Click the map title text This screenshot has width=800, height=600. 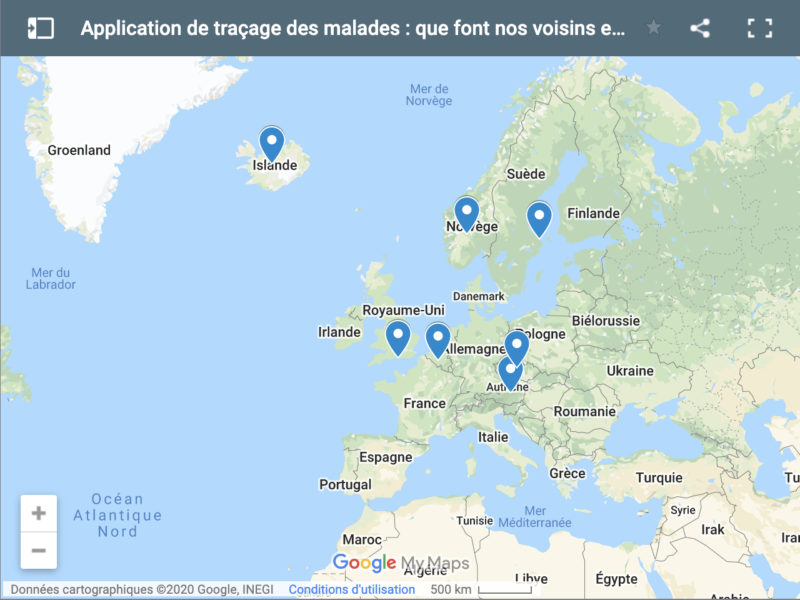point(352,28)
